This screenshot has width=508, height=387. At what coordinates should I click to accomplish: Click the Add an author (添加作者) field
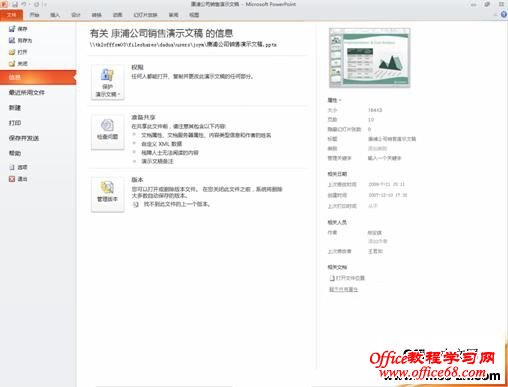377,241
